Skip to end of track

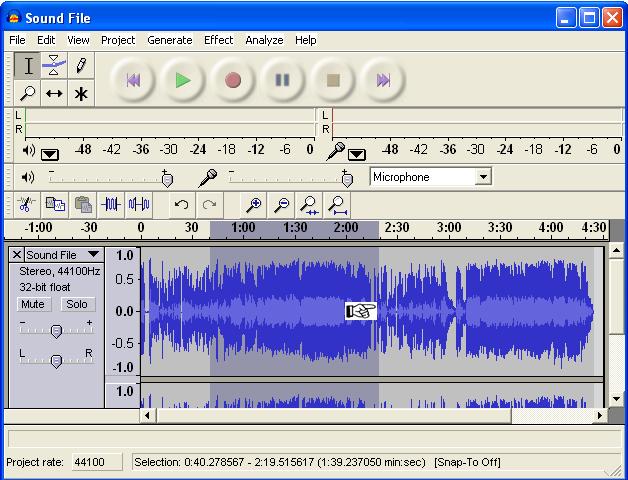(383, 80)
